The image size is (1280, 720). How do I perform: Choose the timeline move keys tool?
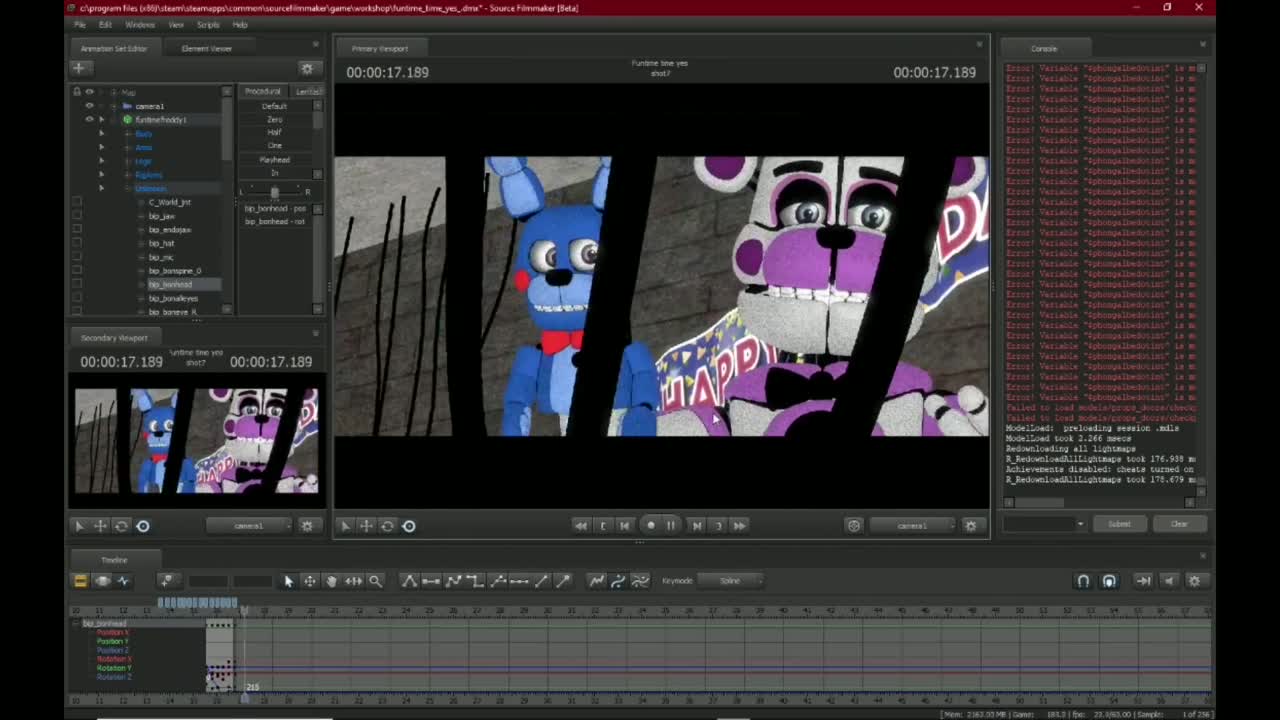(x=310, y=581)
